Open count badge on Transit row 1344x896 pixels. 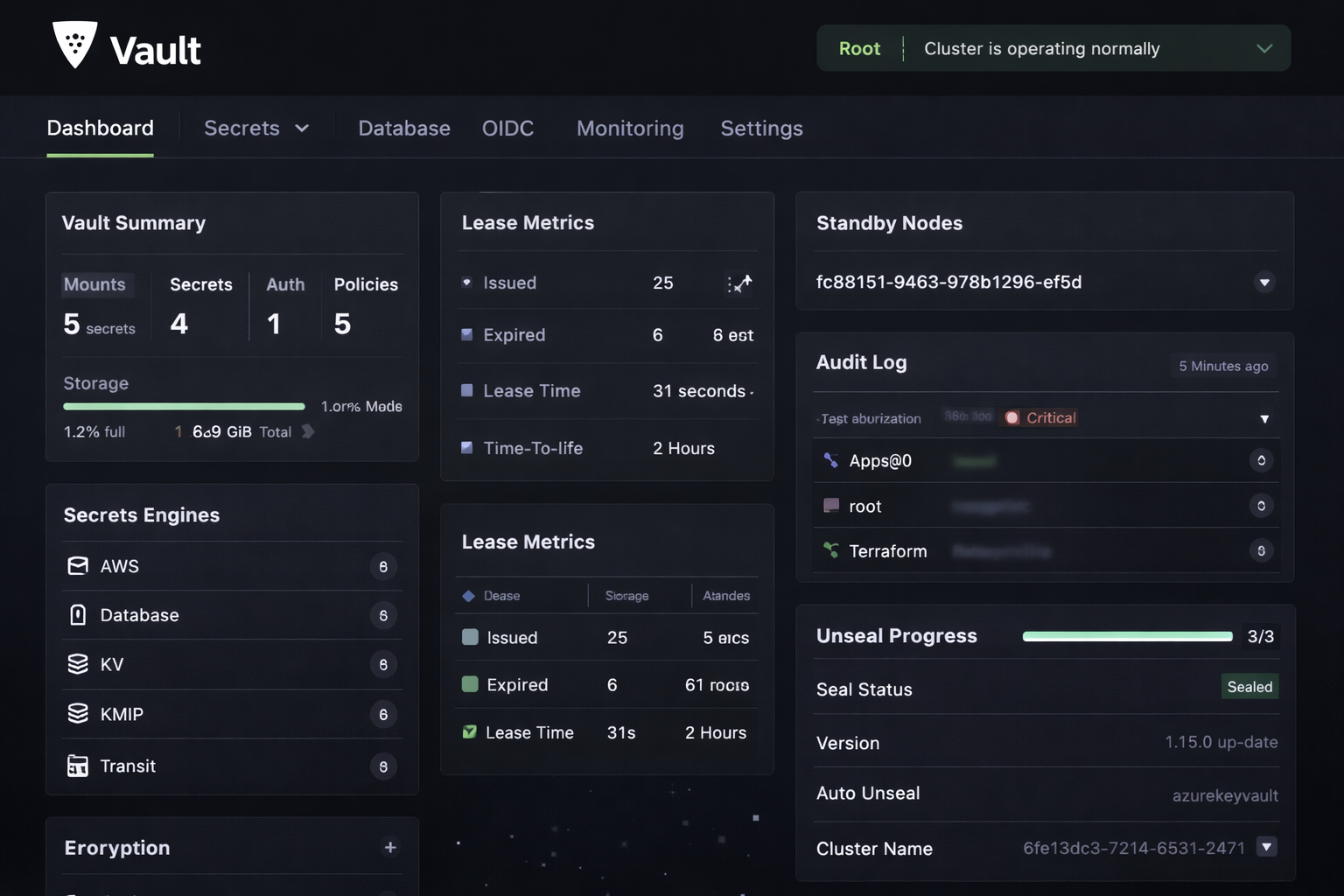pyautogui.click(x=383, y=766)
